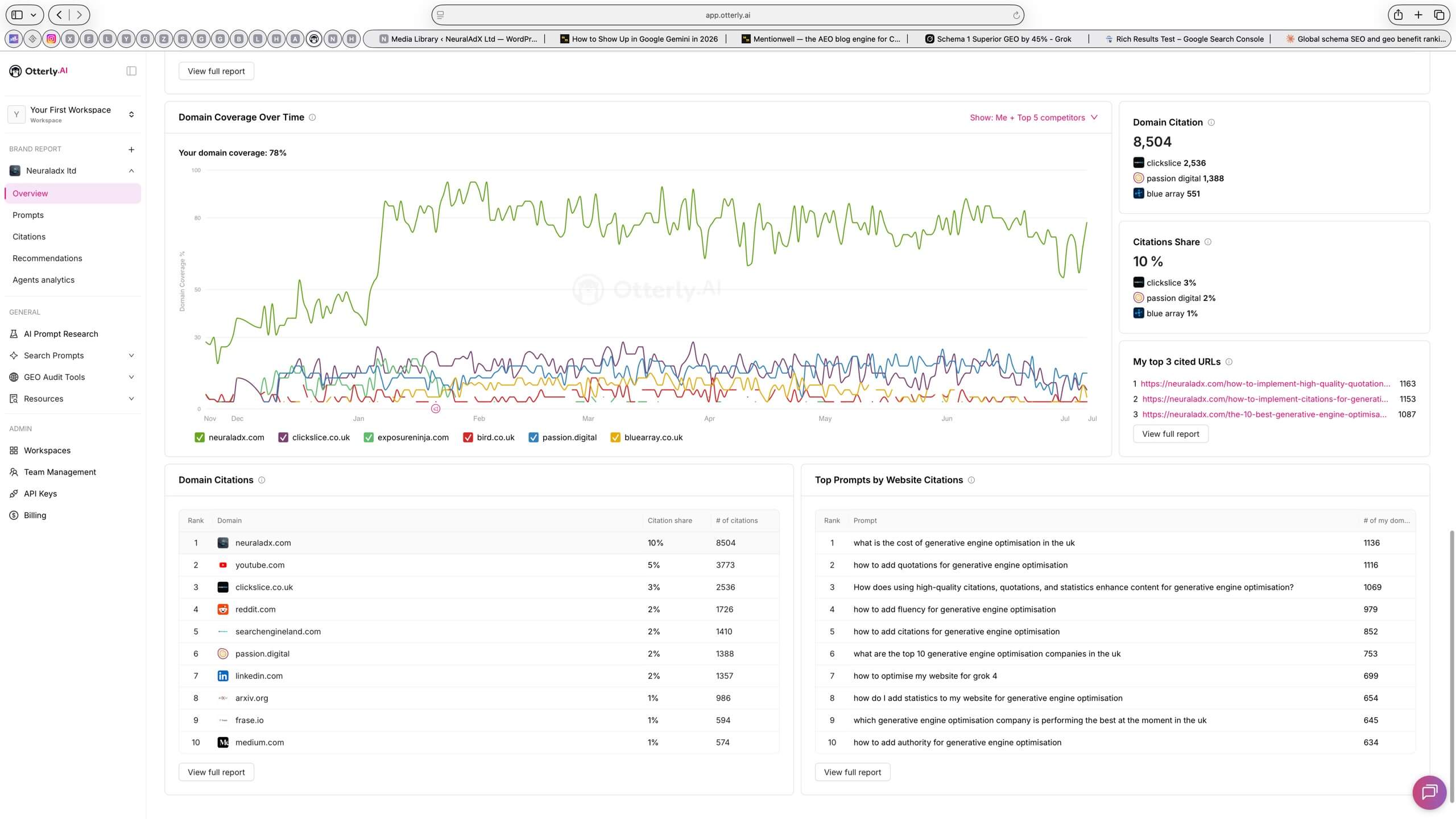Go back with the browser back arrow

point(59,15)
